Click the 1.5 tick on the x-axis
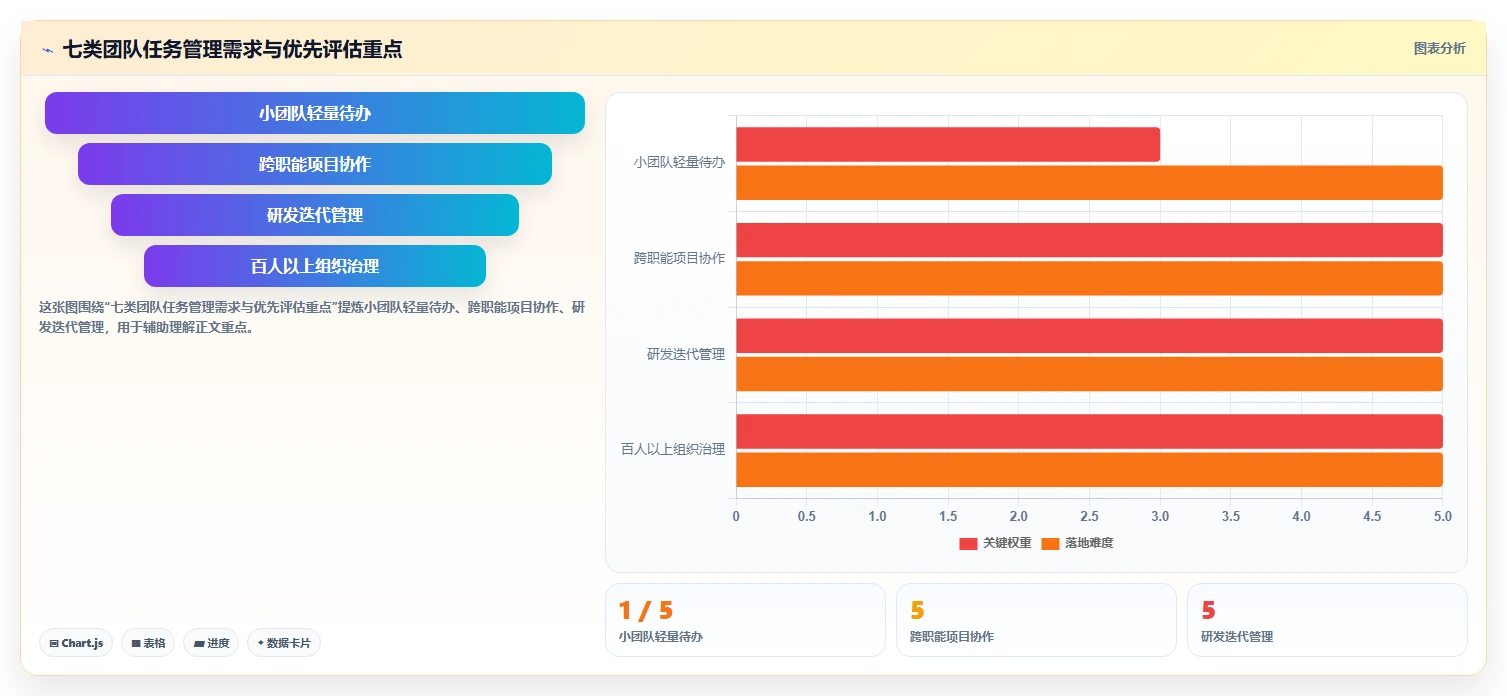This screenshot has width=1507, height=696. tap(948, 516)
